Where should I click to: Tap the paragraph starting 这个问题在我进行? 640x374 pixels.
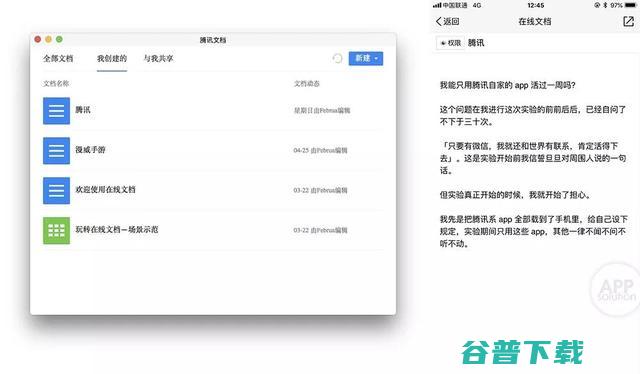[533, 116]
